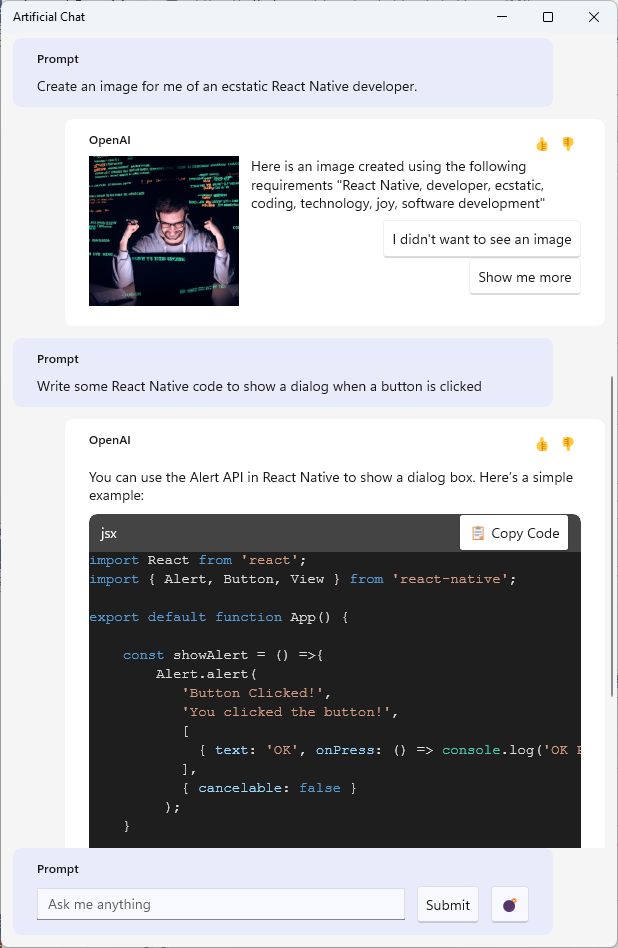
Task: Click the 'Ask me anything' input field
Action: (x=222, y=904)
